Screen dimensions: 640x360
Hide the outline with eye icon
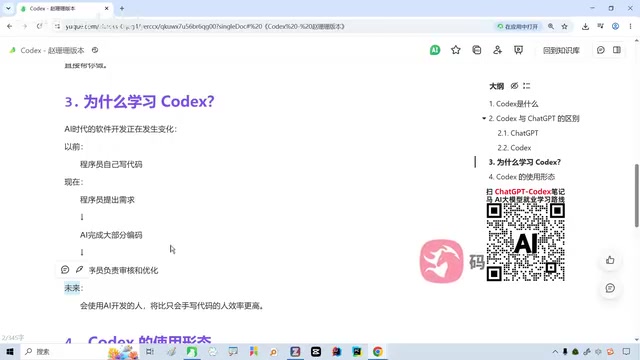pos(514,86)
